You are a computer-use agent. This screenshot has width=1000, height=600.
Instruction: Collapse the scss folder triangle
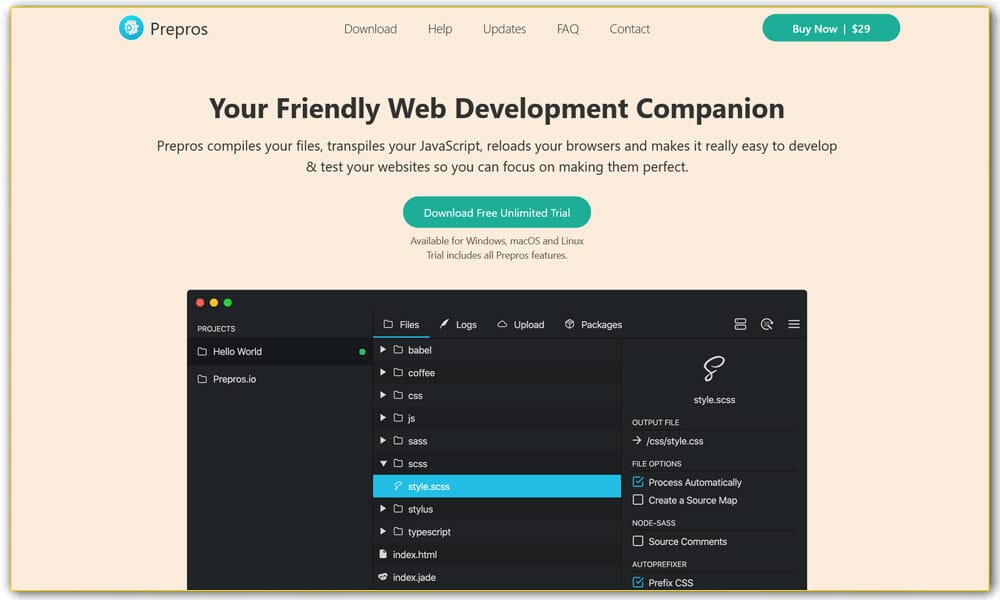tap(383, 463)
